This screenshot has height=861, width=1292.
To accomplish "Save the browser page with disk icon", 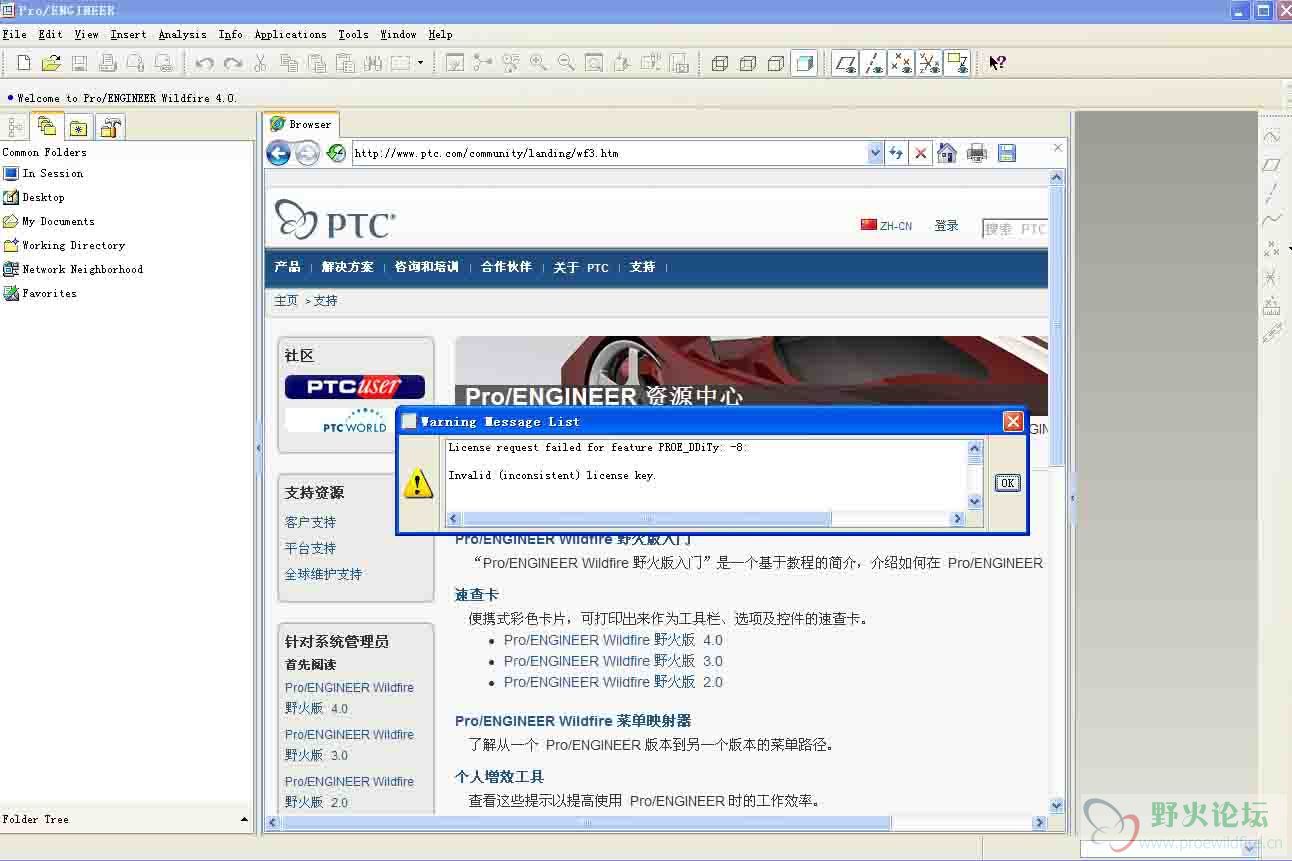I will pyautogui.click(x=1007, y=153).
